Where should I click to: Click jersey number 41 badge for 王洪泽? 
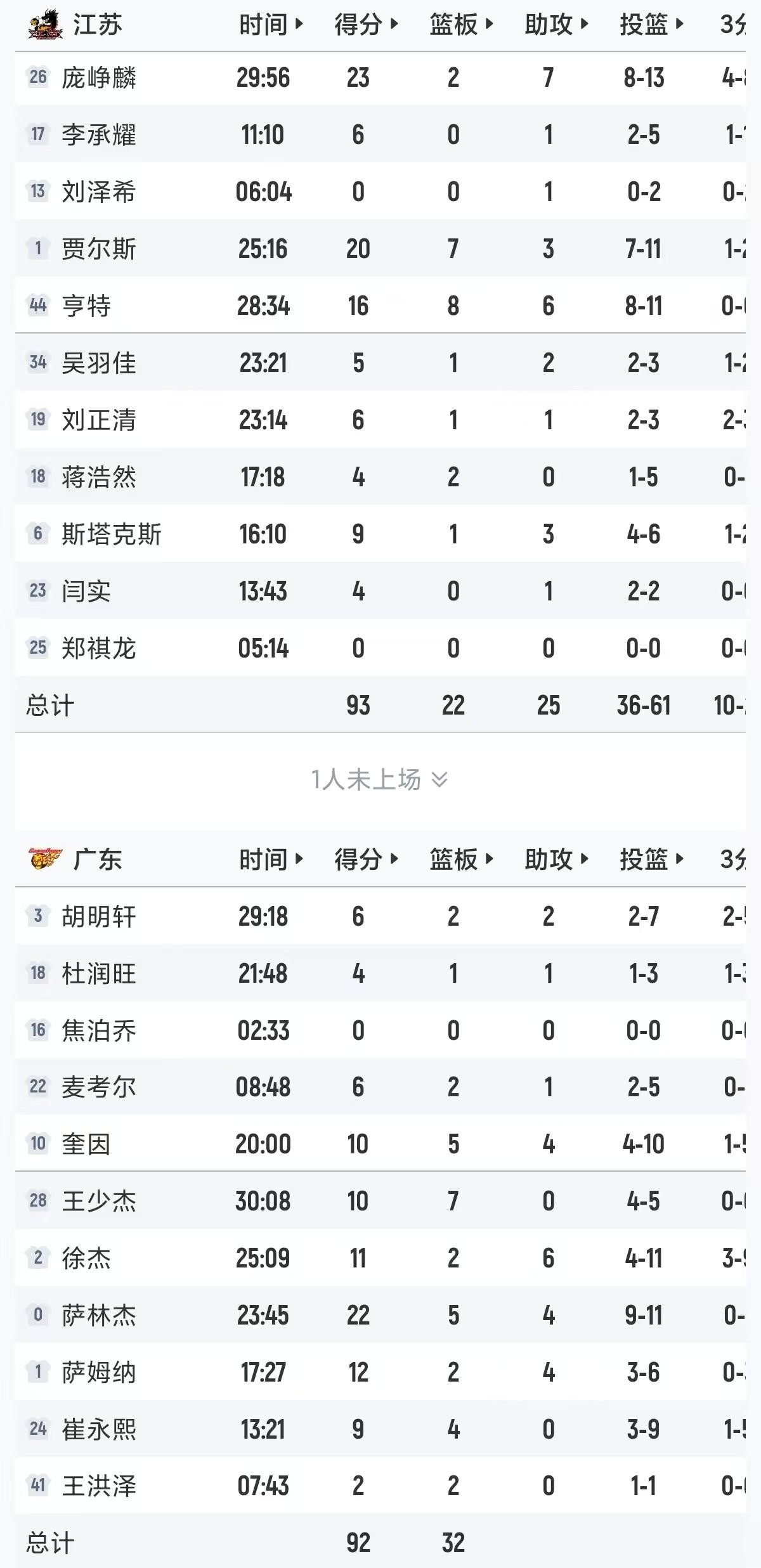click(38, 1485)
